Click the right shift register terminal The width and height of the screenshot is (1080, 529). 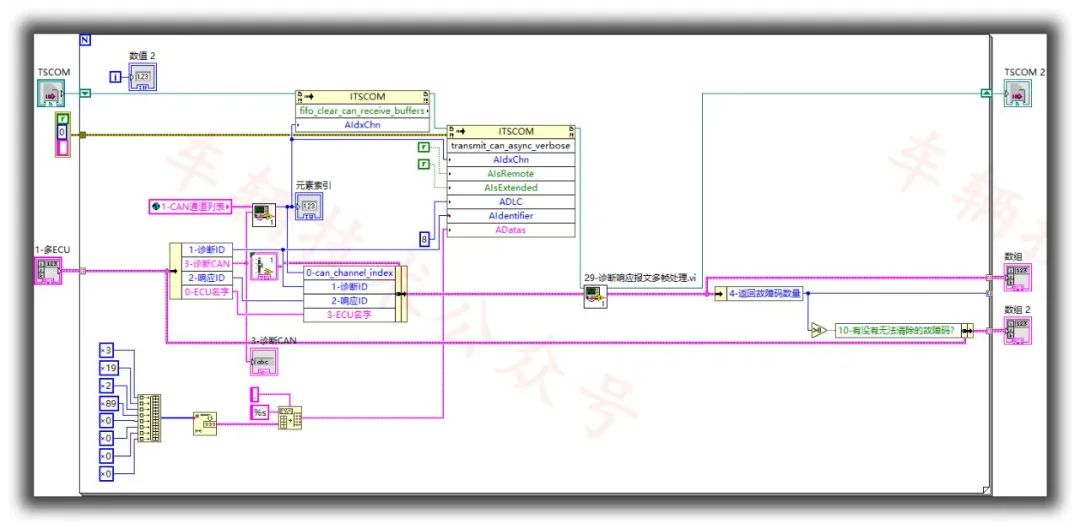[x=986, y=93]
